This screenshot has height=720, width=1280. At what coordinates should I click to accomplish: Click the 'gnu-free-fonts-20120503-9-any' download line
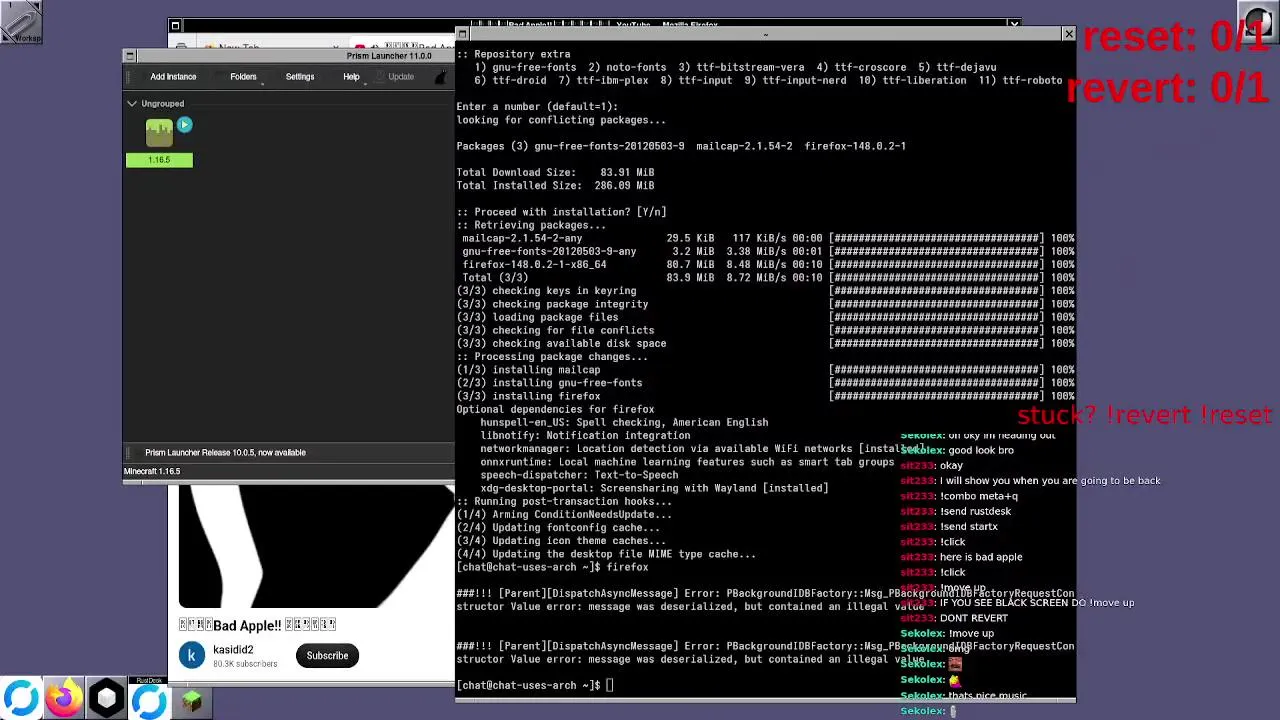[x=765, y=251]
